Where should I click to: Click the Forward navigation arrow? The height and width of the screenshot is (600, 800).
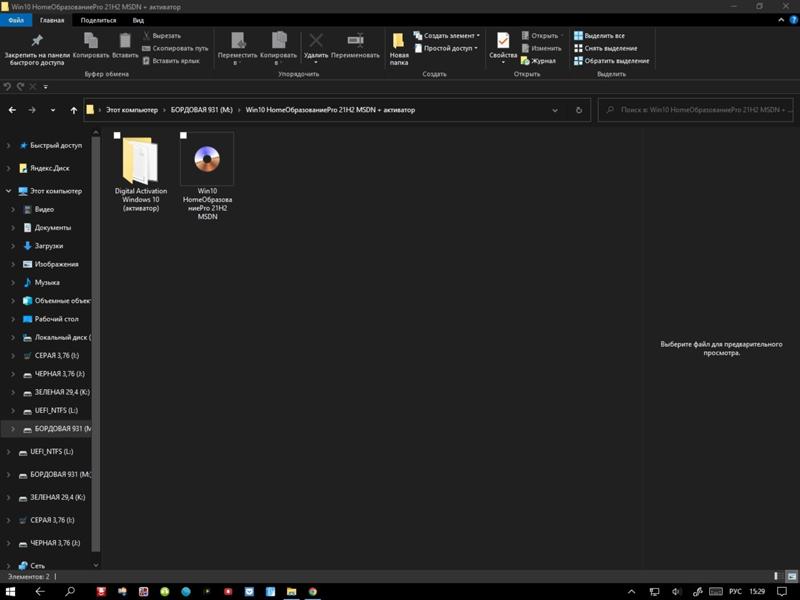[x=32, y=110]
